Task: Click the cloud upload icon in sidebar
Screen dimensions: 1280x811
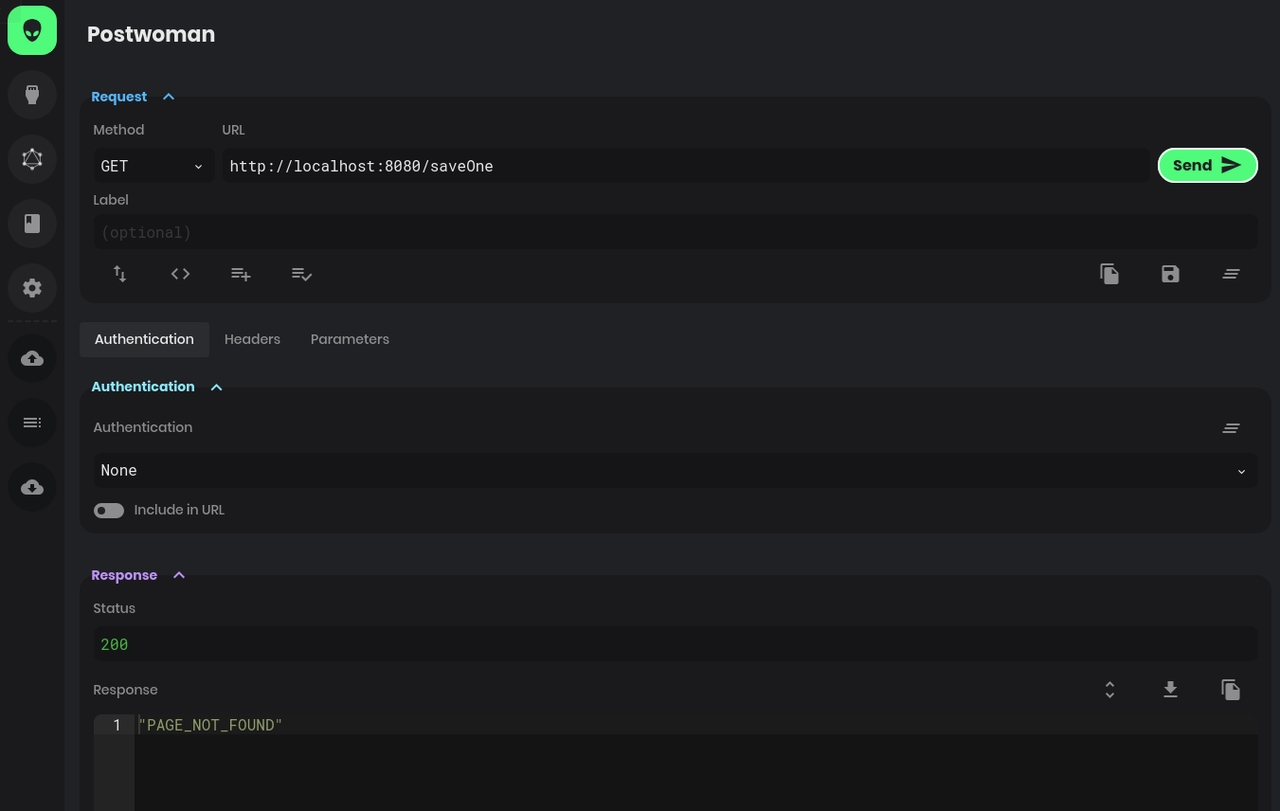Action: 32,358
